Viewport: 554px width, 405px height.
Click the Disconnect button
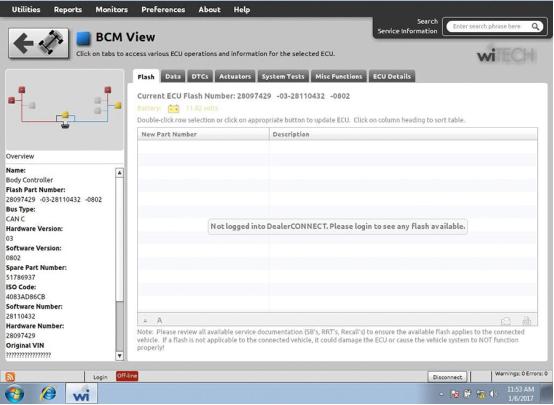tap(447, 377)
